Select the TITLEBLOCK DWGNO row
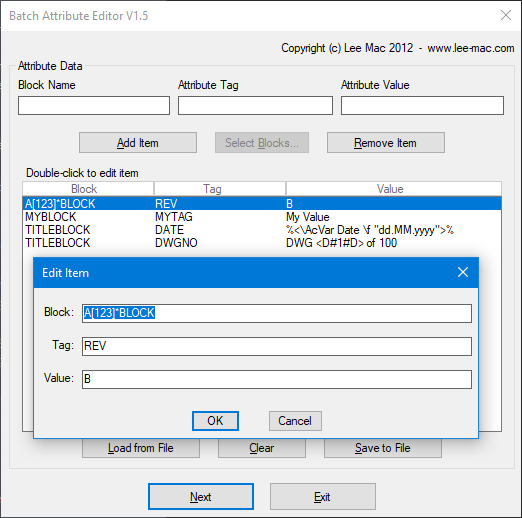522x518 pixels. [262, 243]
